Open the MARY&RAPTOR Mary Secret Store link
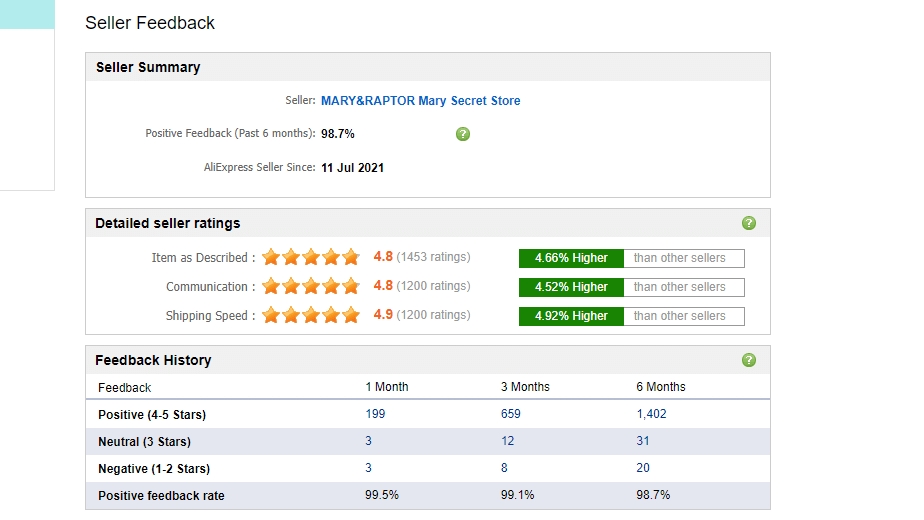Image resolution: width=924 pixels, height=520 pixels. coord(420,101)
